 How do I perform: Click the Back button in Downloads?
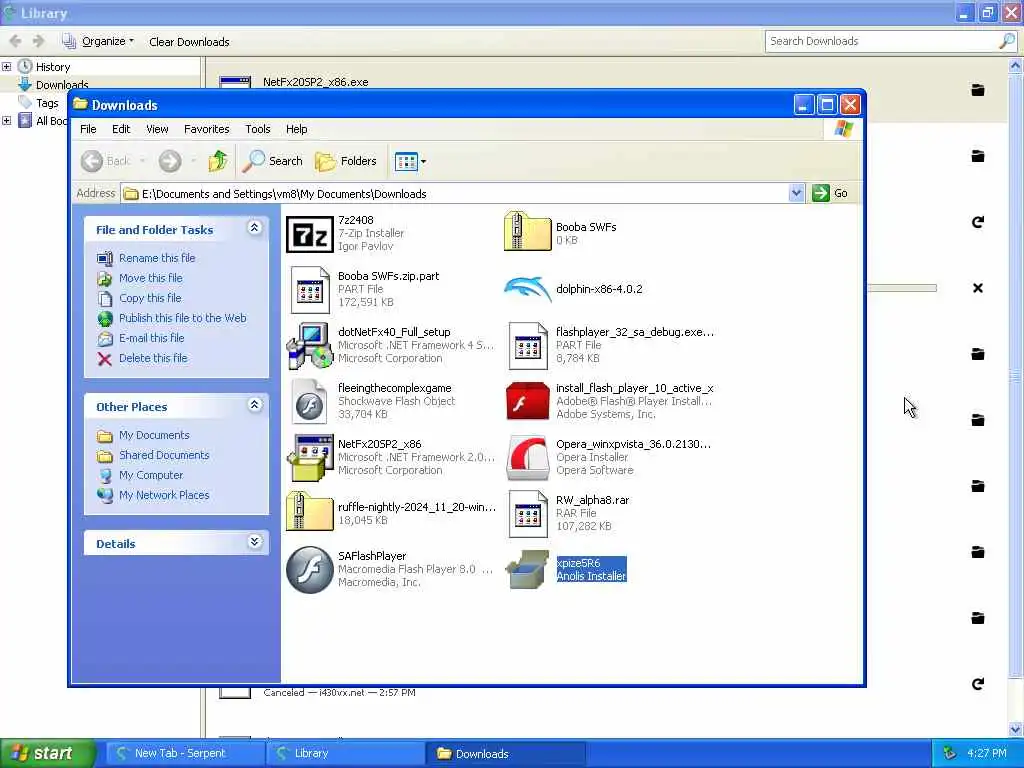pos(106,161)
